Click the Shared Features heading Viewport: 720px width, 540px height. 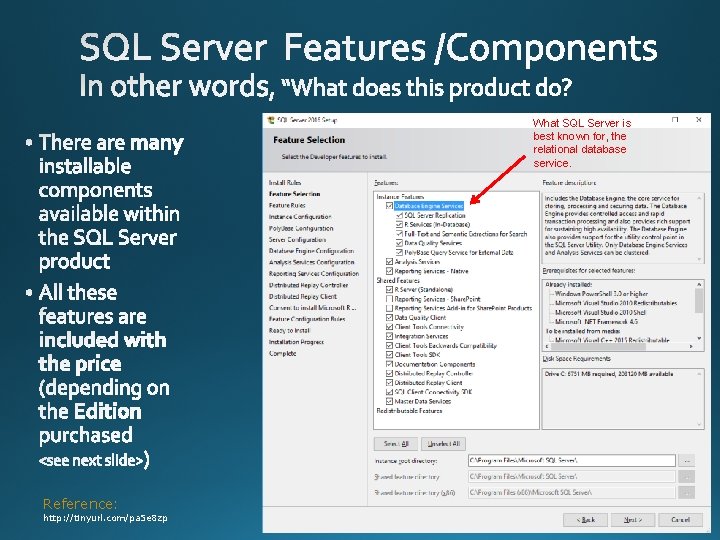[x=398, y=281]
